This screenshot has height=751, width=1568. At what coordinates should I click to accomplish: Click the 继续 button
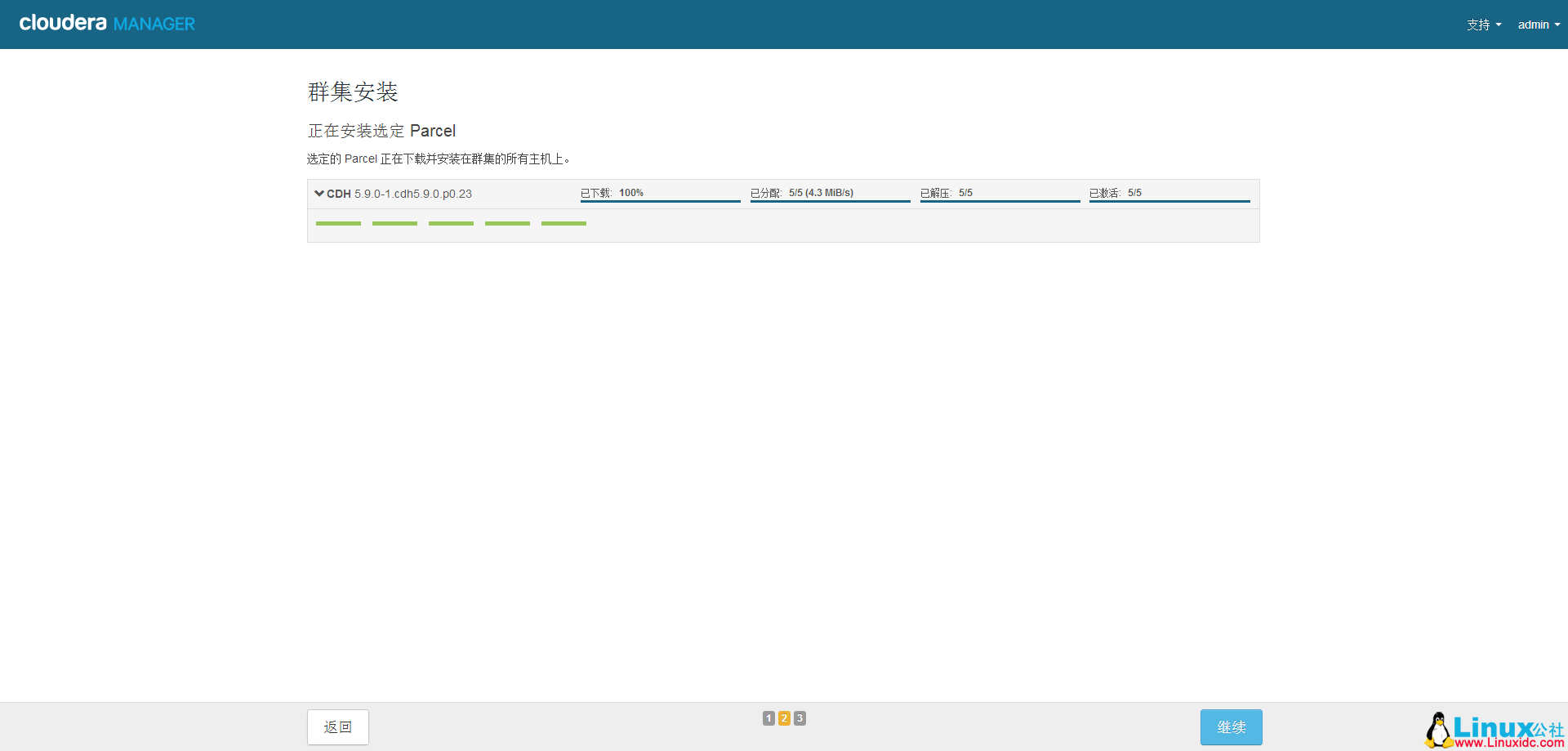click(x=1232, y=727)
